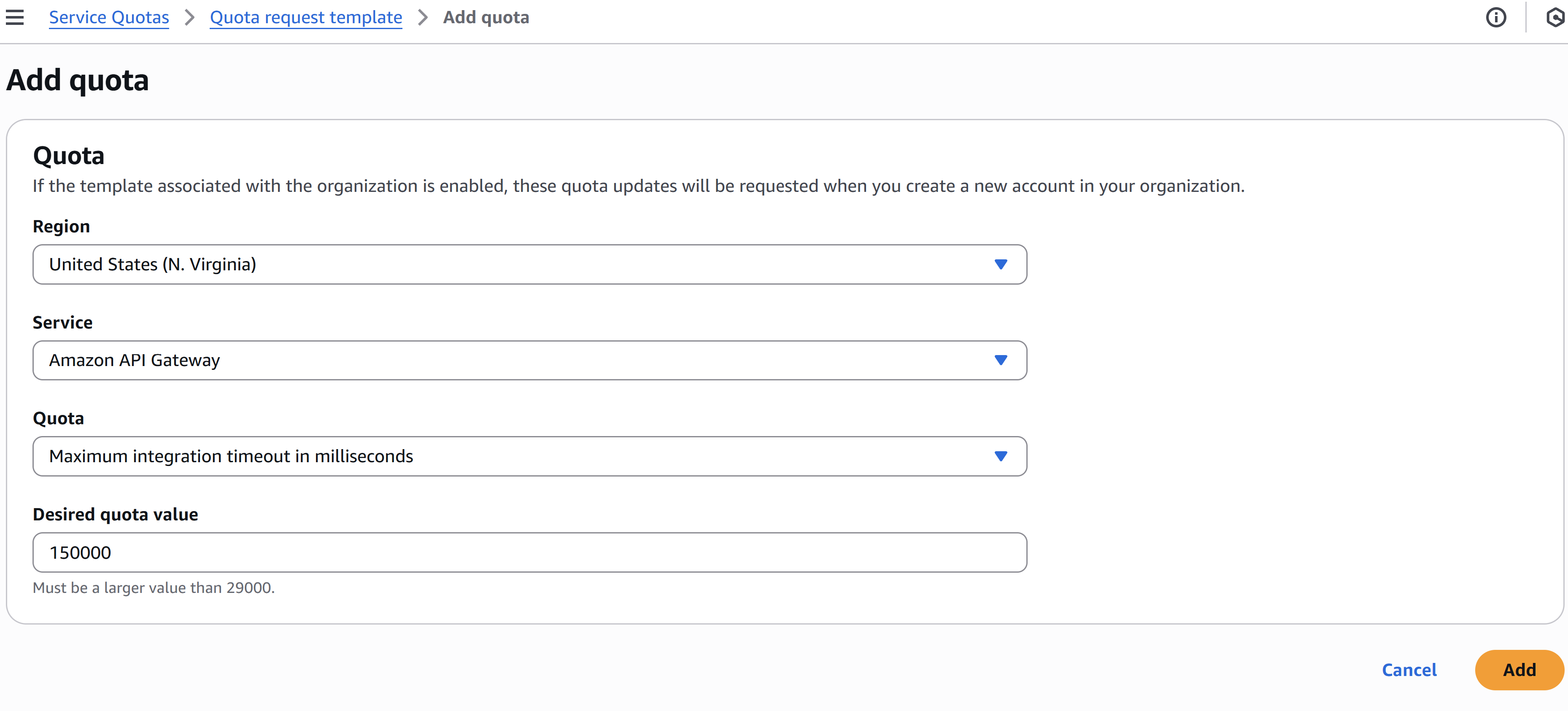Select the Desired quota value input field
Image resolution: width=1568 pixels, height=711 pixels.
[529, 552]
